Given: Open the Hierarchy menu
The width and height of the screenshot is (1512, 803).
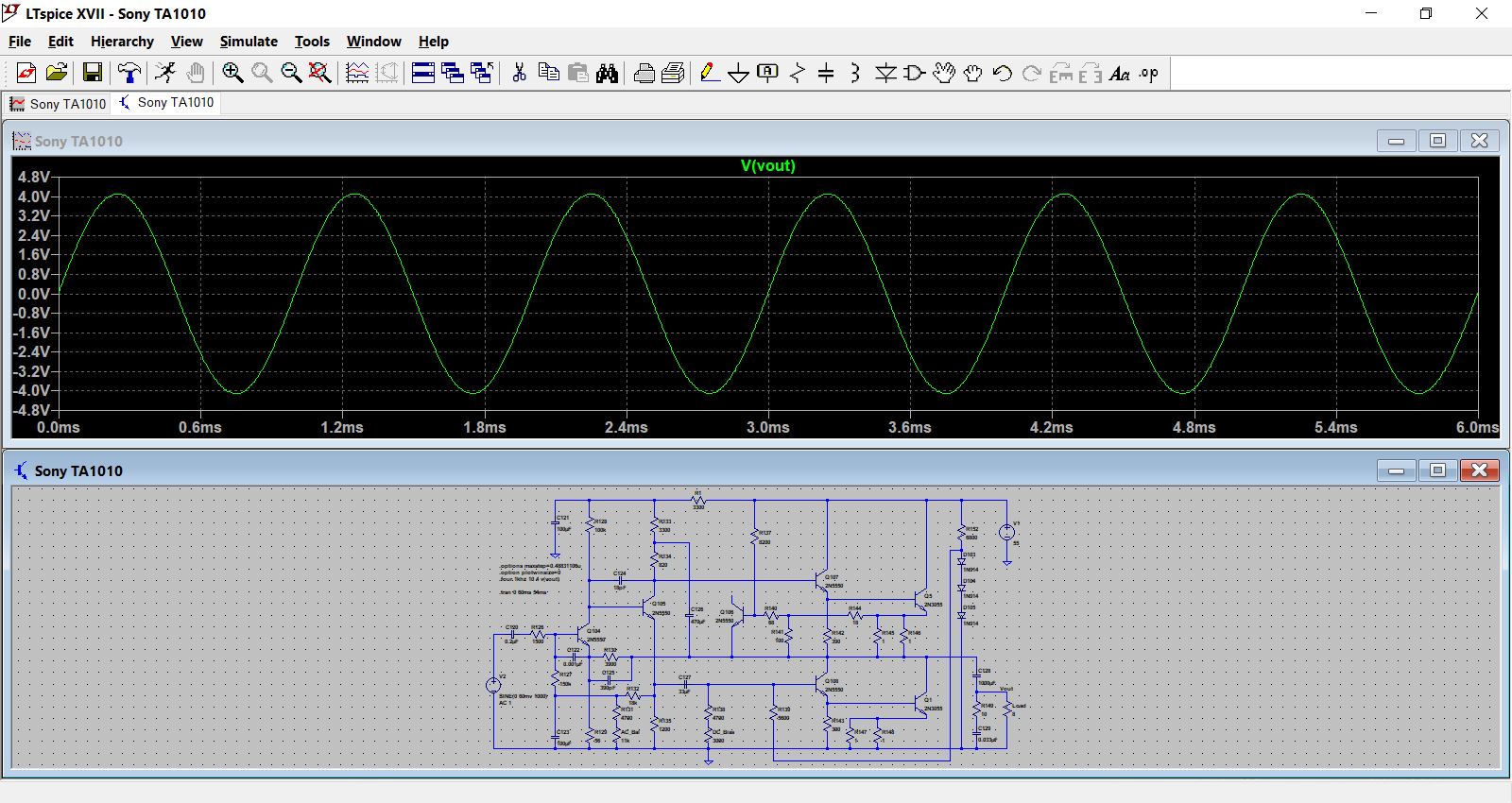Looking at the screenshot, I should click(x=122, y=42).
